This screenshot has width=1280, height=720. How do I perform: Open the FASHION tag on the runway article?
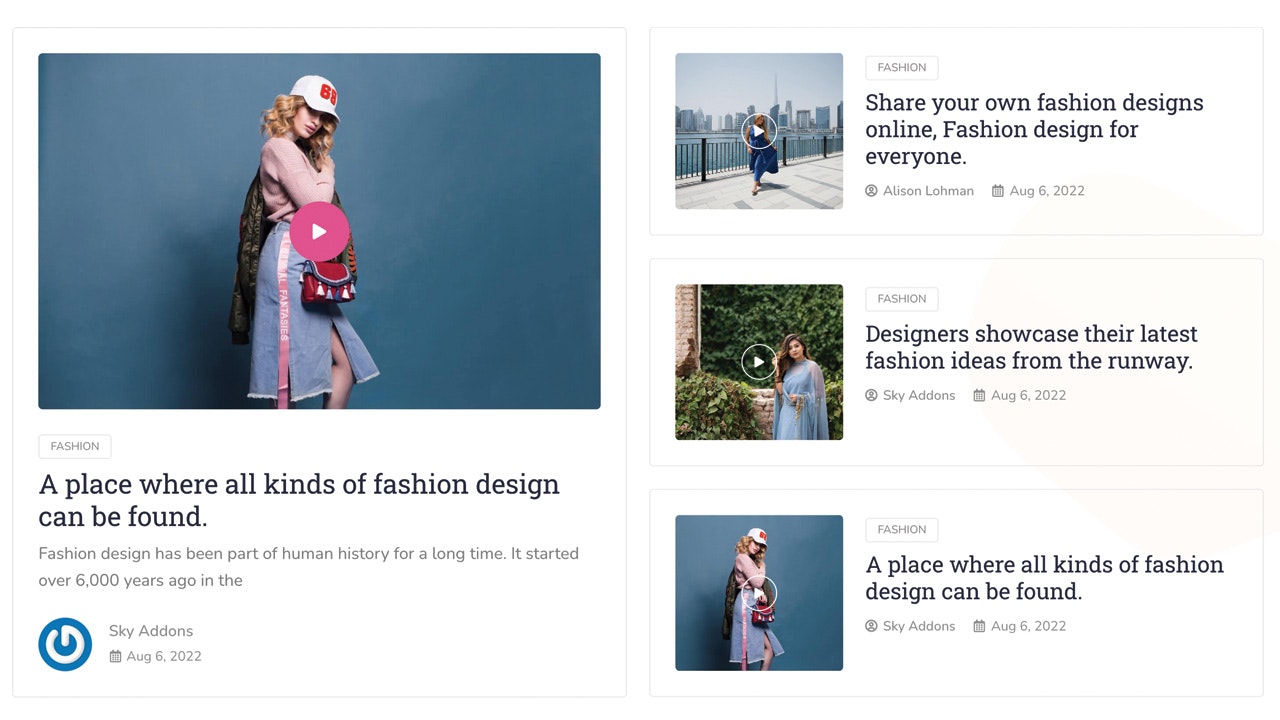click(901, 298)
